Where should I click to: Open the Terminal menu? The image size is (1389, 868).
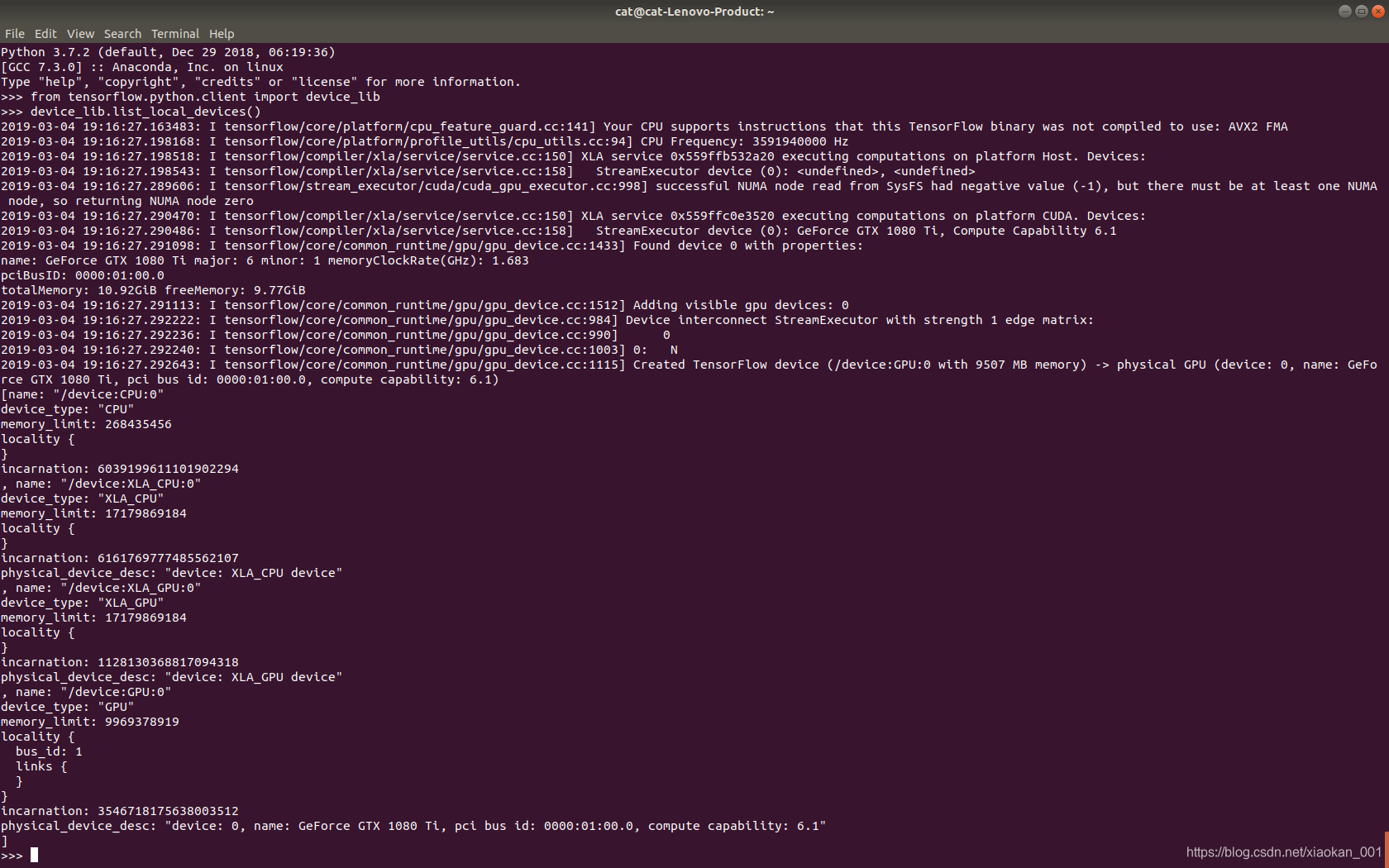pyautogui.click(x=174, y=34)
